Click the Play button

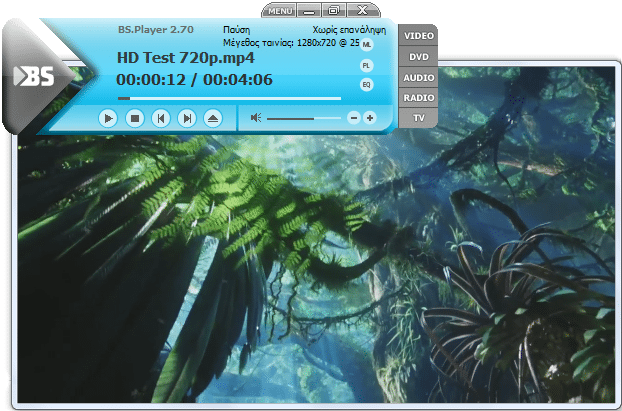point(108,118)
